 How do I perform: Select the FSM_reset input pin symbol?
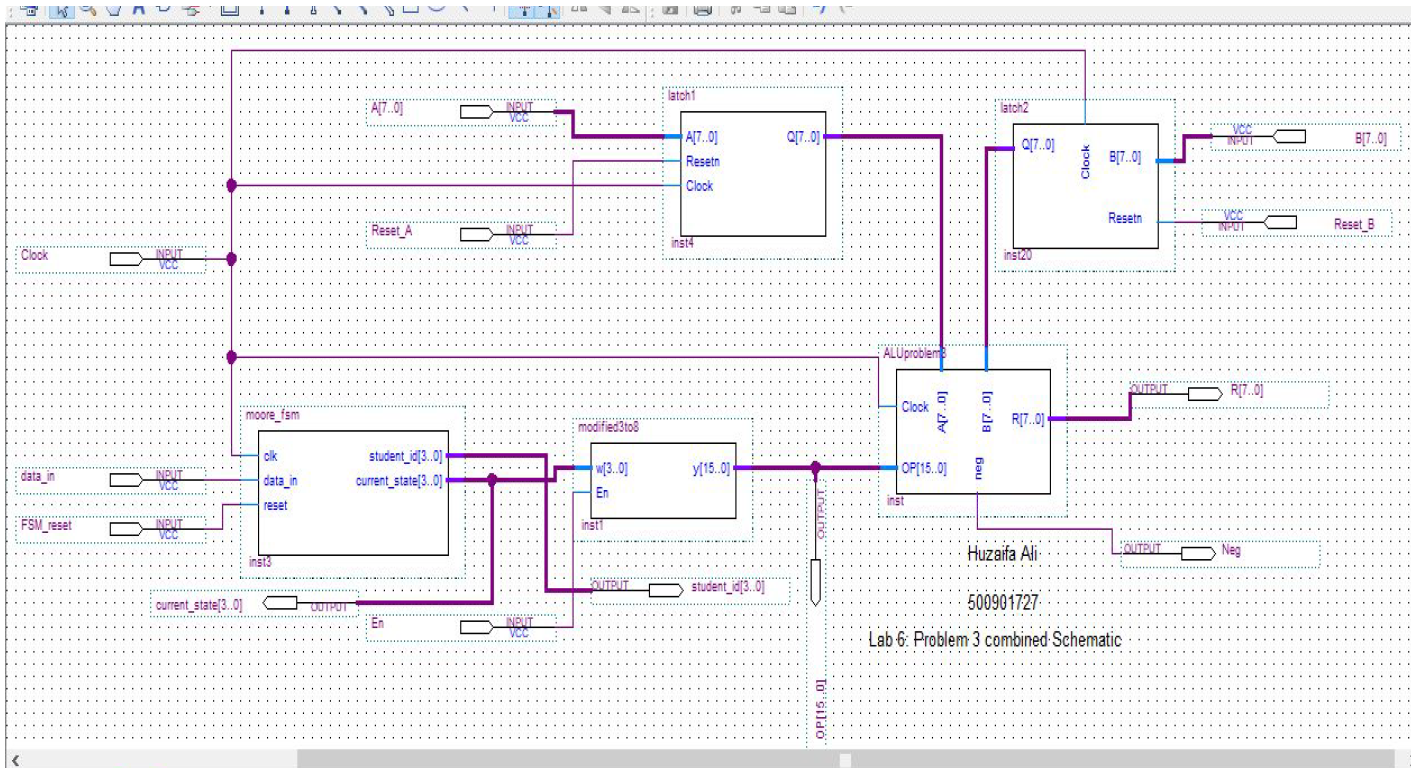(x=126, y=528)
